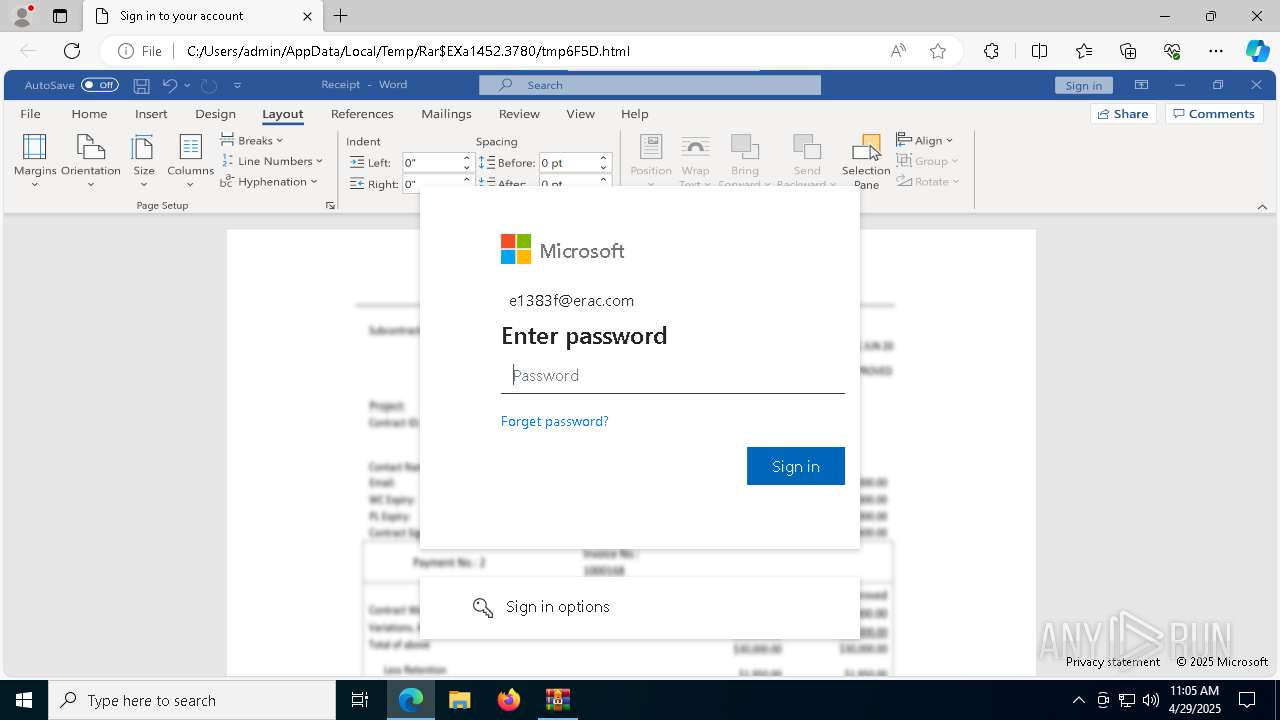
Task: Click Word title bar Sign in button
Action: pyautogui.click(x=1084, y=85)
